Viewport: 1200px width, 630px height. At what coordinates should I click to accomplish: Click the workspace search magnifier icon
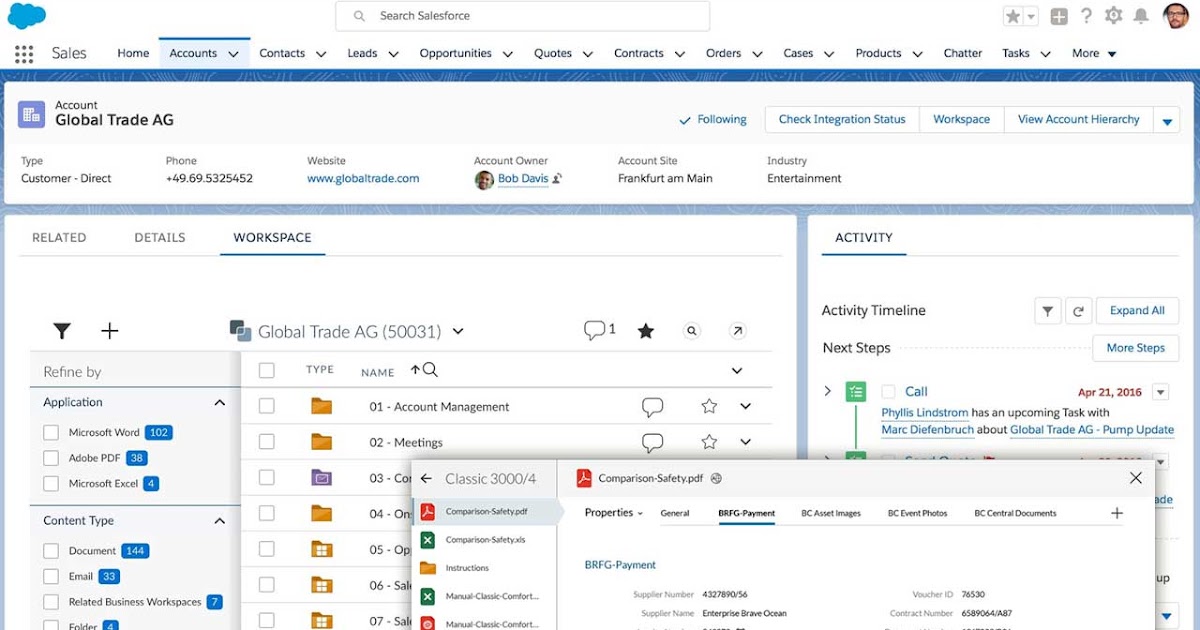[692, 331]
